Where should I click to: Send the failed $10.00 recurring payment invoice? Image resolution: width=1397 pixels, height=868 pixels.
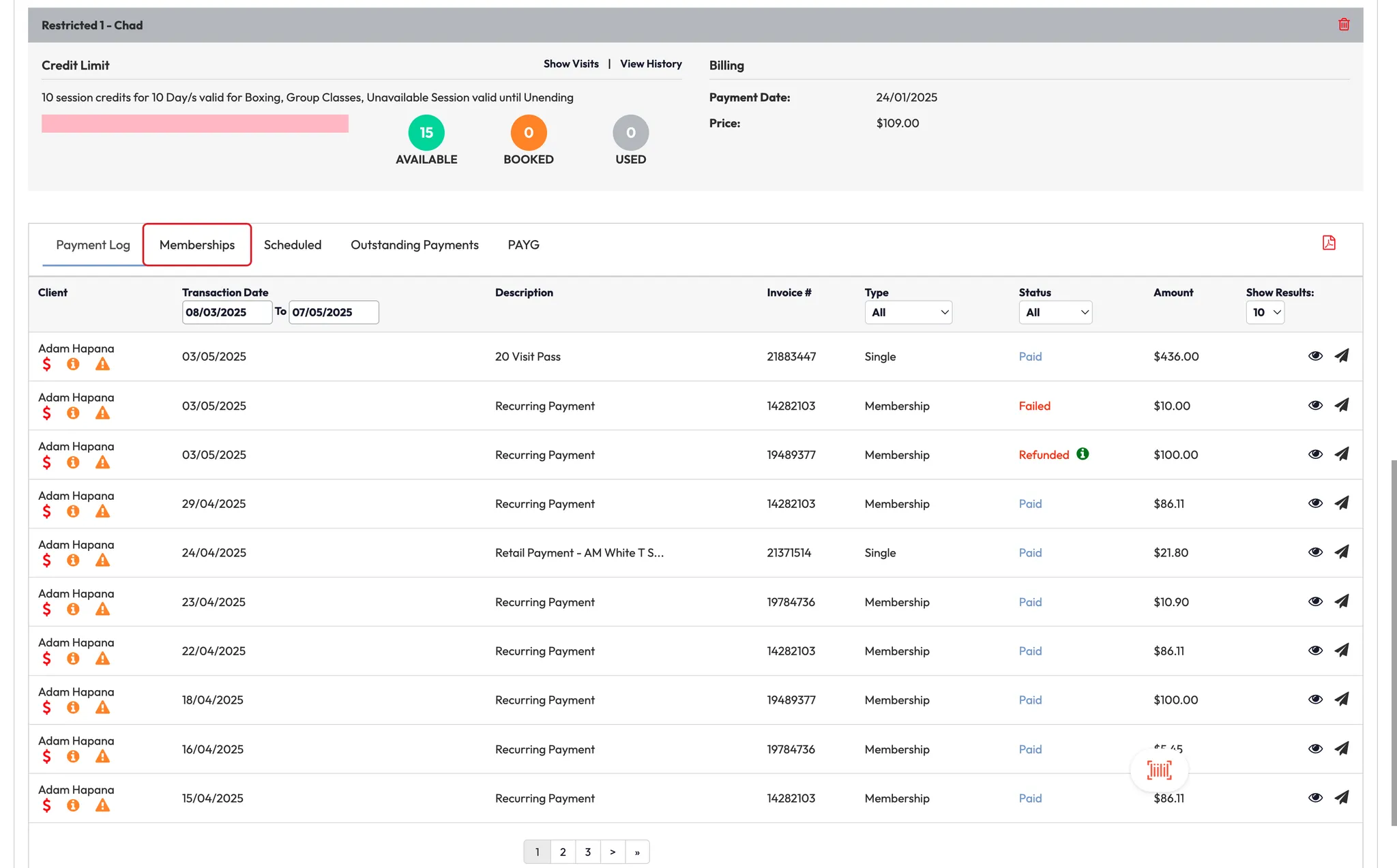[x=1341, y=405]
